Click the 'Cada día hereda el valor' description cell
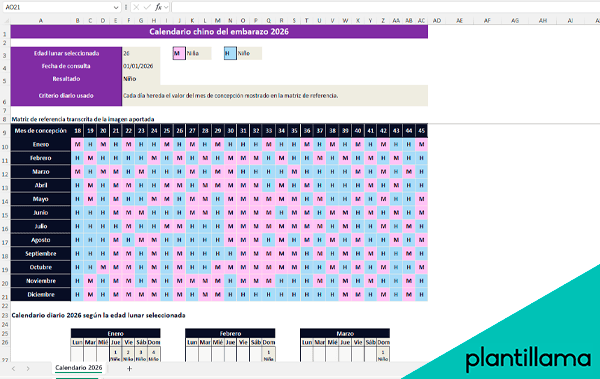This screenshot has height=379, width=600. 275,96
